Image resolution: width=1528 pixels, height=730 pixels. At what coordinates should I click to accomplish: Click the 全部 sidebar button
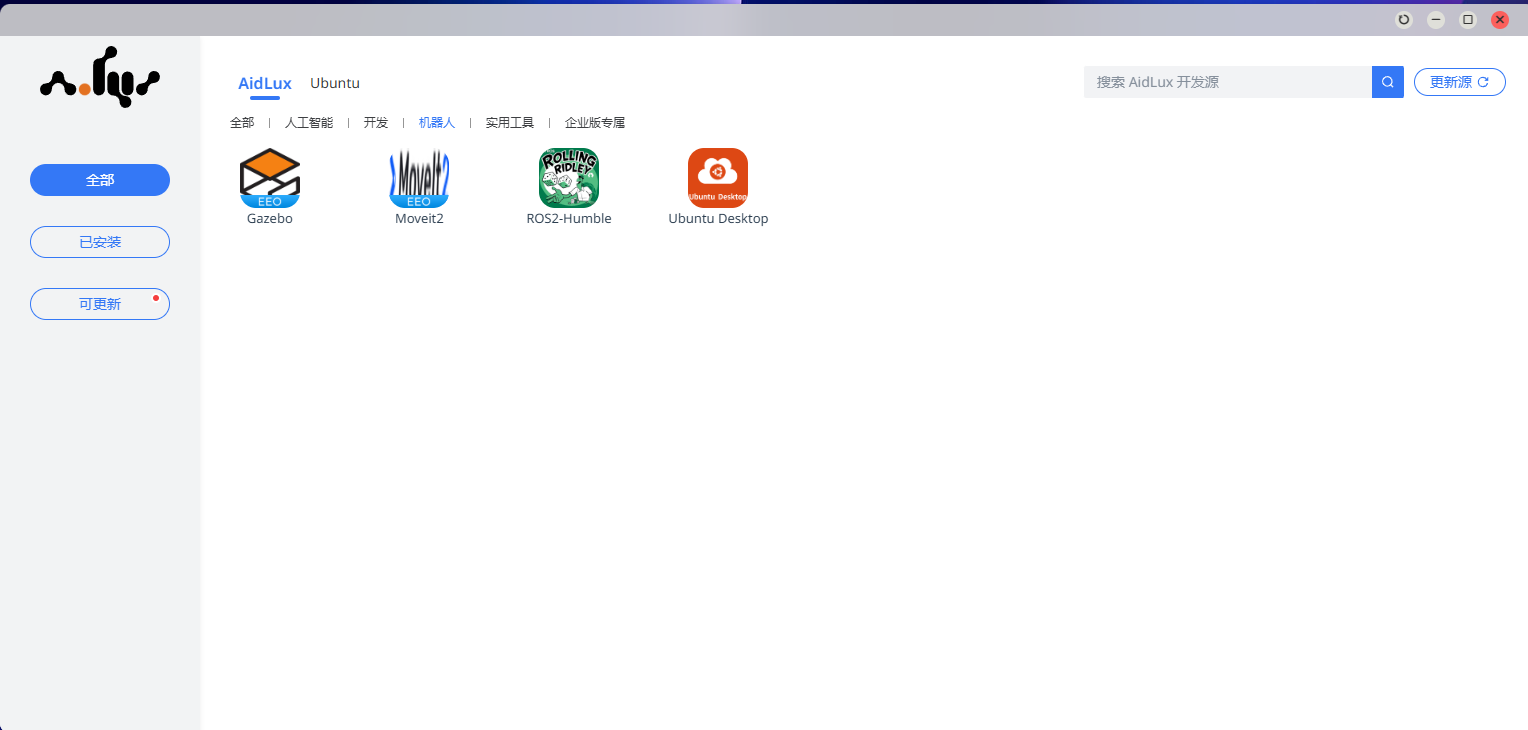tap(100, 180)
